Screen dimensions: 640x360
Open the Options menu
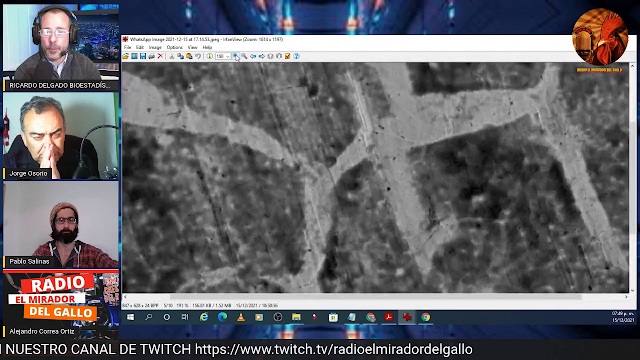click(175, 47)
